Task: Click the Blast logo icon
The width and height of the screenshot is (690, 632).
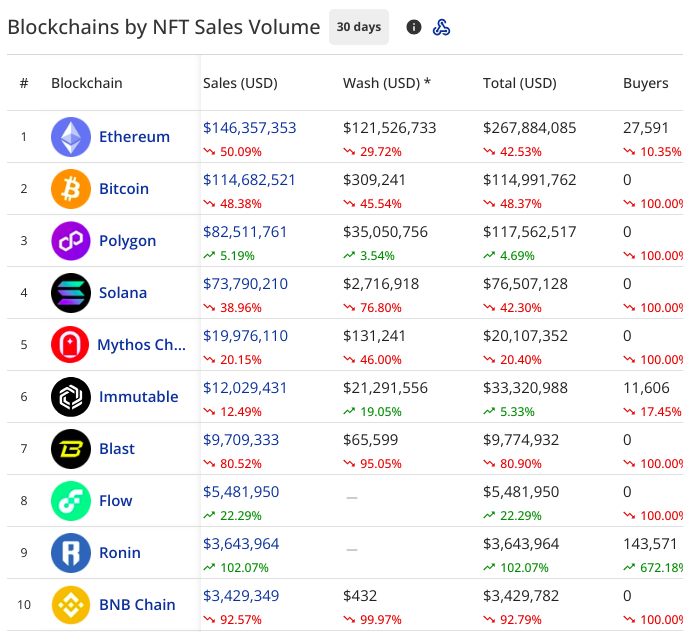Action: (71, 449)
